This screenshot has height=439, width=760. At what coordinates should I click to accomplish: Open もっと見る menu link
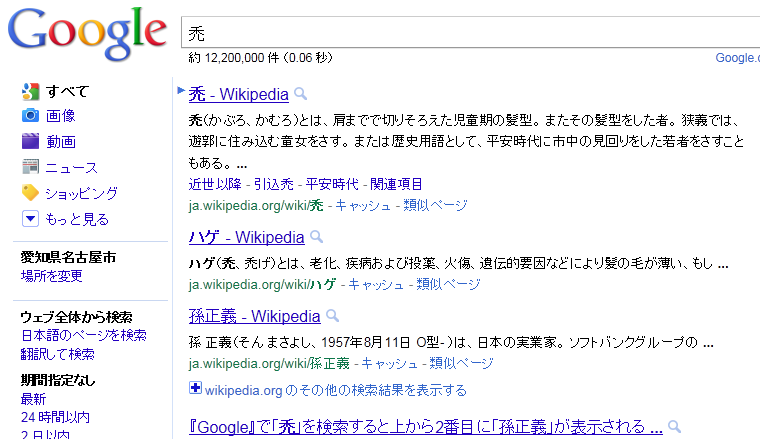(77, 219)
